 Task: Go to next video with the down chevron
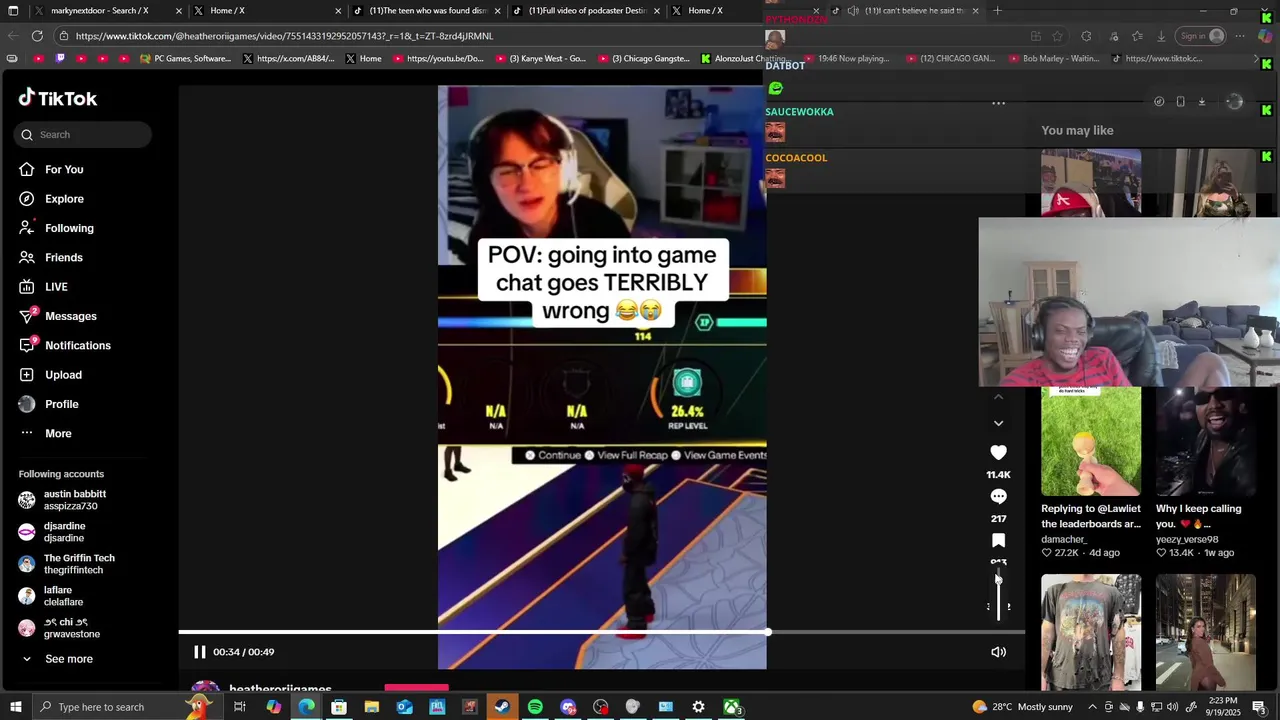pyautogui.click(x=998, y=423)
